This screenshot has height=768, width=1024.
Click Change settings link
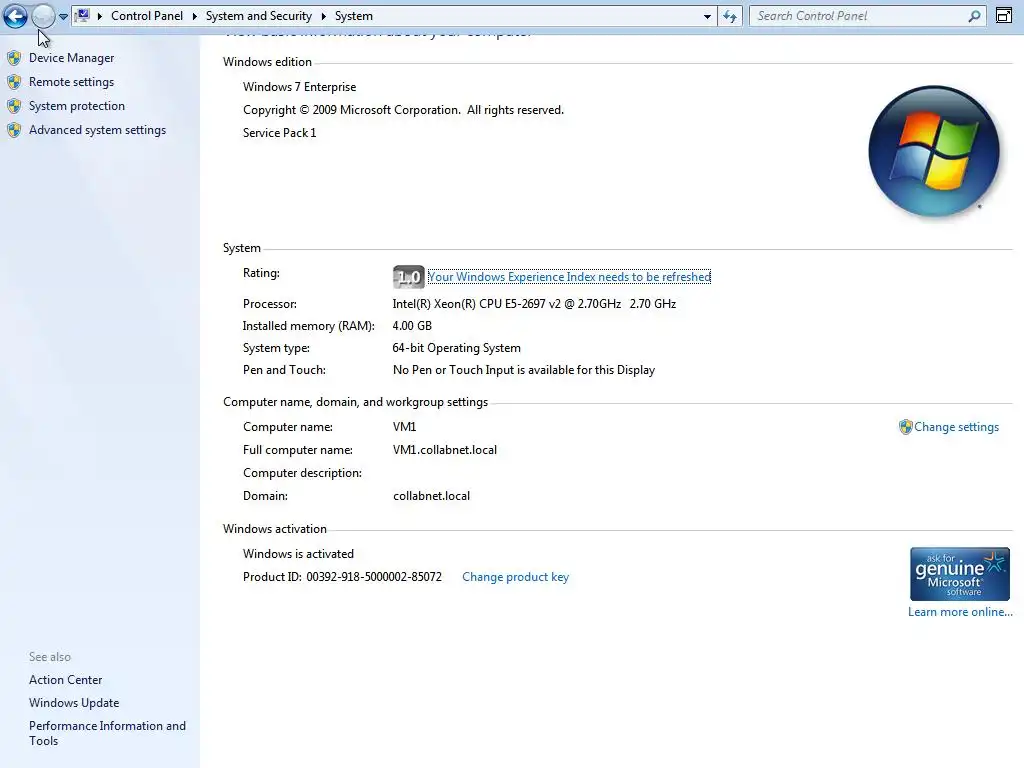point(956,427)
